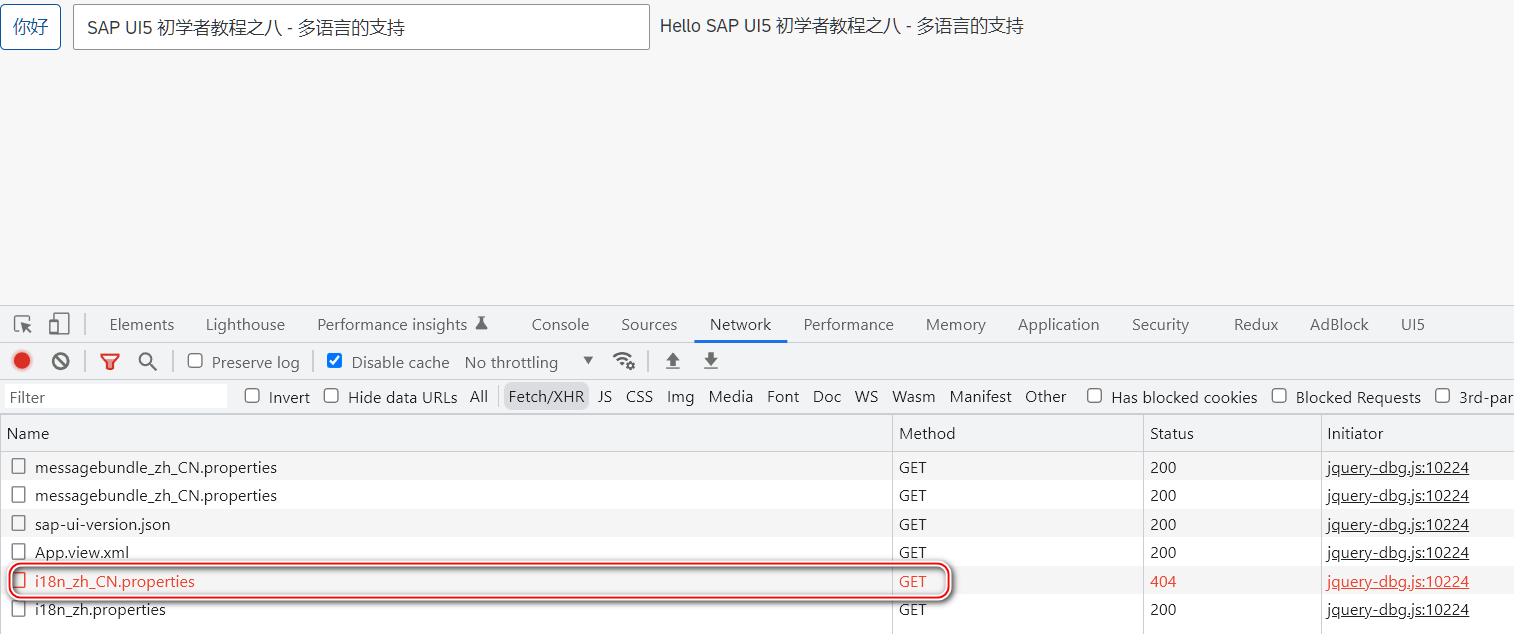Screen dimensions: 1514x634
Task: Select the sap-ui-version.json request
Action: click(x=102, y=524)
